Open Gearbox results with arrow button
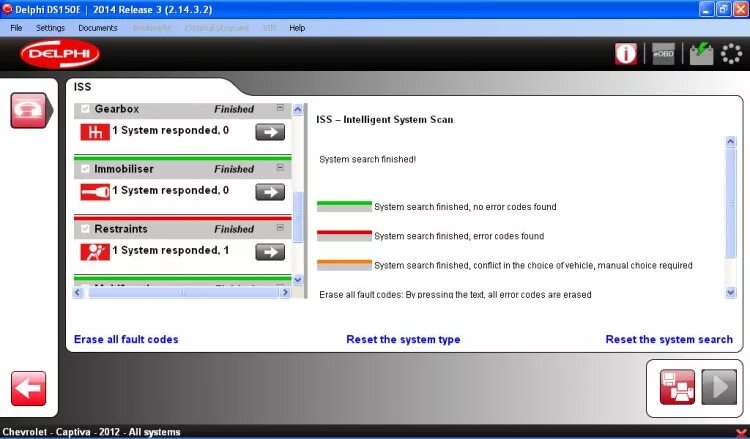 [x=270, y=132]
